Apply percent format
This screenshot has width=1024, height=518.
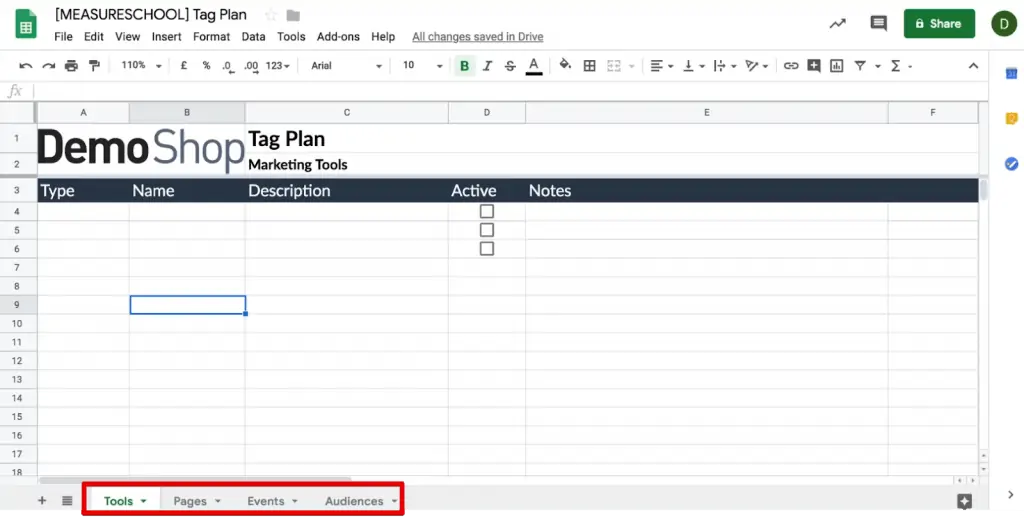tap(206, 65)
